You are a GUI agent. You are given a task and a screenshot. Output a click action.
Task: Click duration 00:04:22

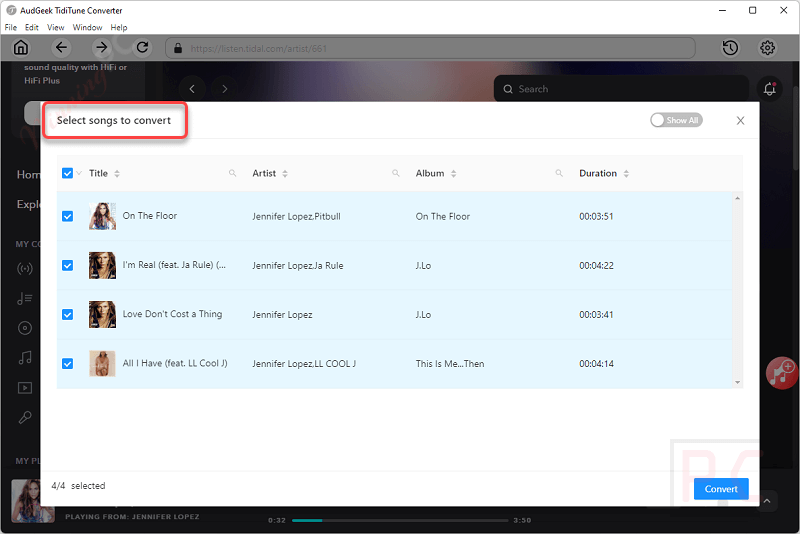(x=596, y=265)
